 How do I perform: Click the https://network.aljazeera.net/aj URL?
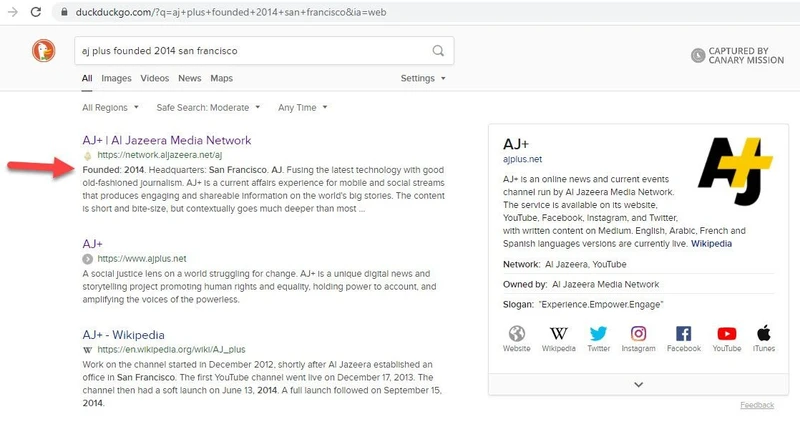tap(160, 155)
